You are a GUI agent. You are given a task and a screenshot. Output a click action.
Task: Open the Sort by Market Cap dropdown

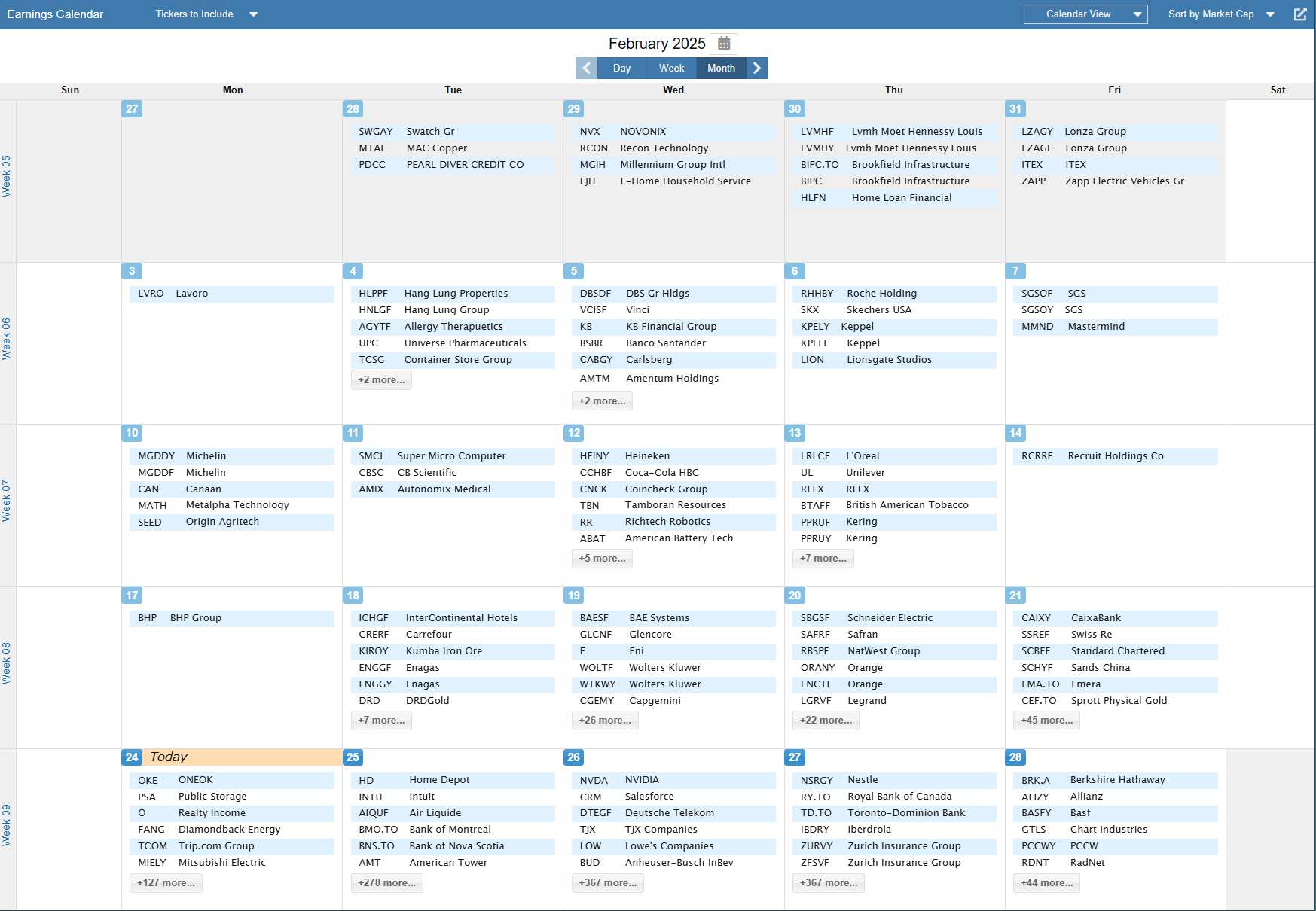coord(1219,14)
